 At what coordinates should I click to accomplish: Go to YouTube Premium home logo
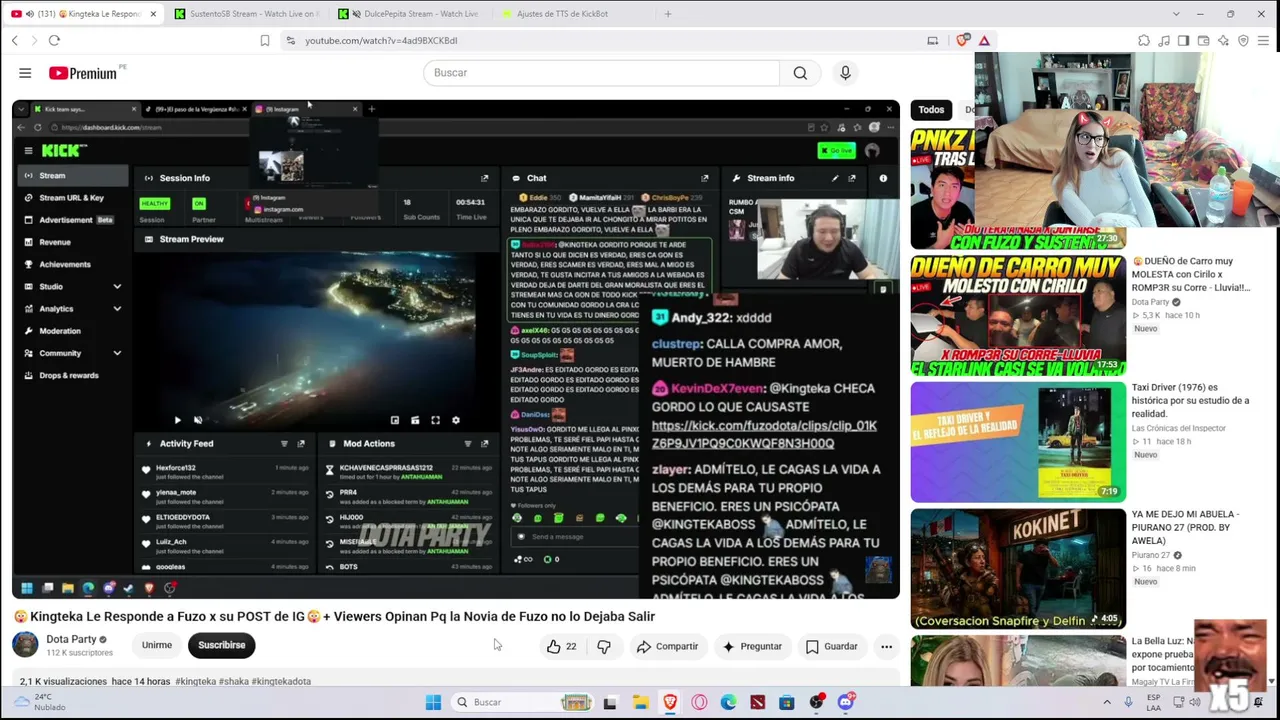[83, 73]
